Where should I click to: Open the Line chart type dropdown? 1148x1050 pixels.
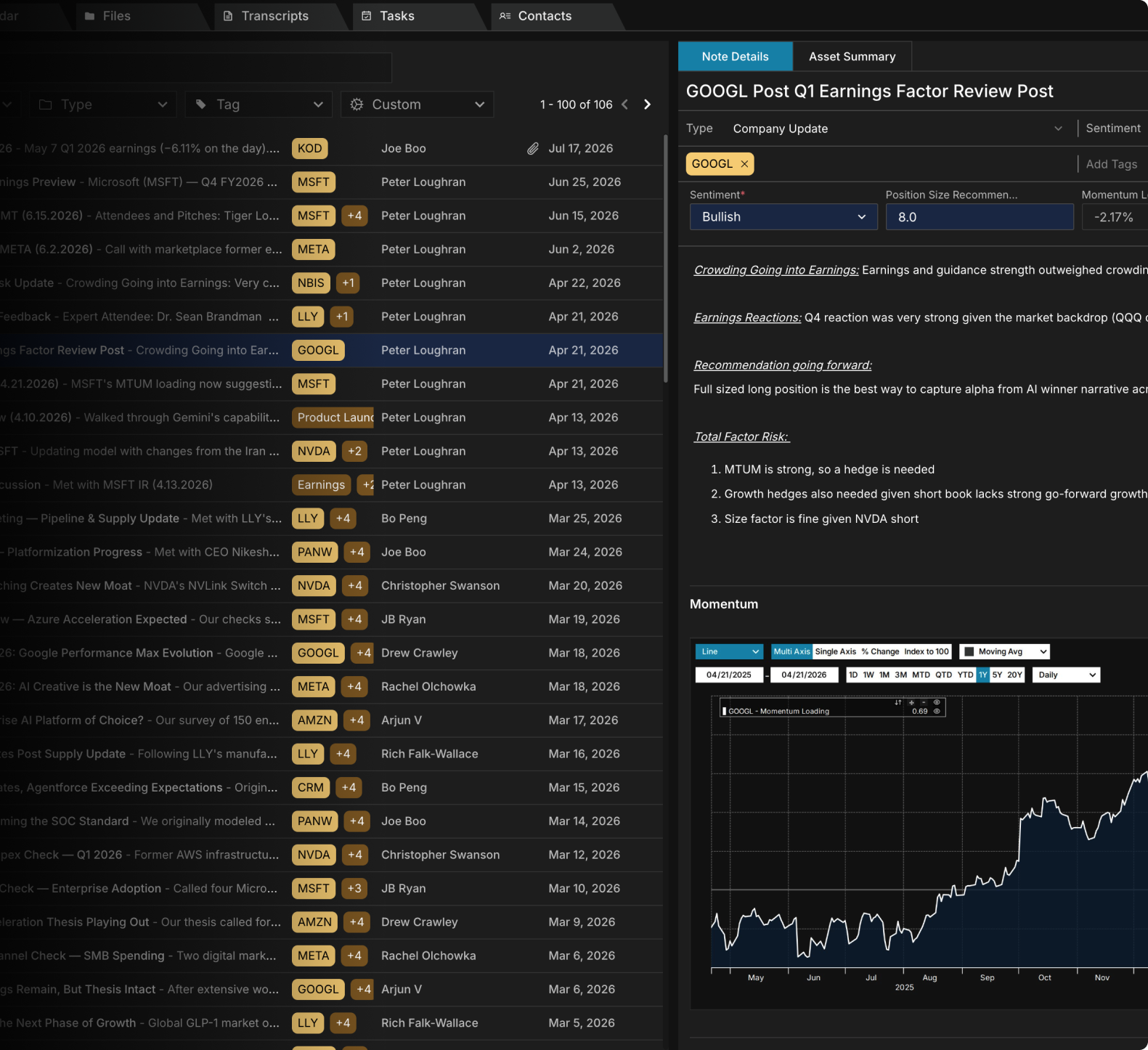tap(729, 651)
